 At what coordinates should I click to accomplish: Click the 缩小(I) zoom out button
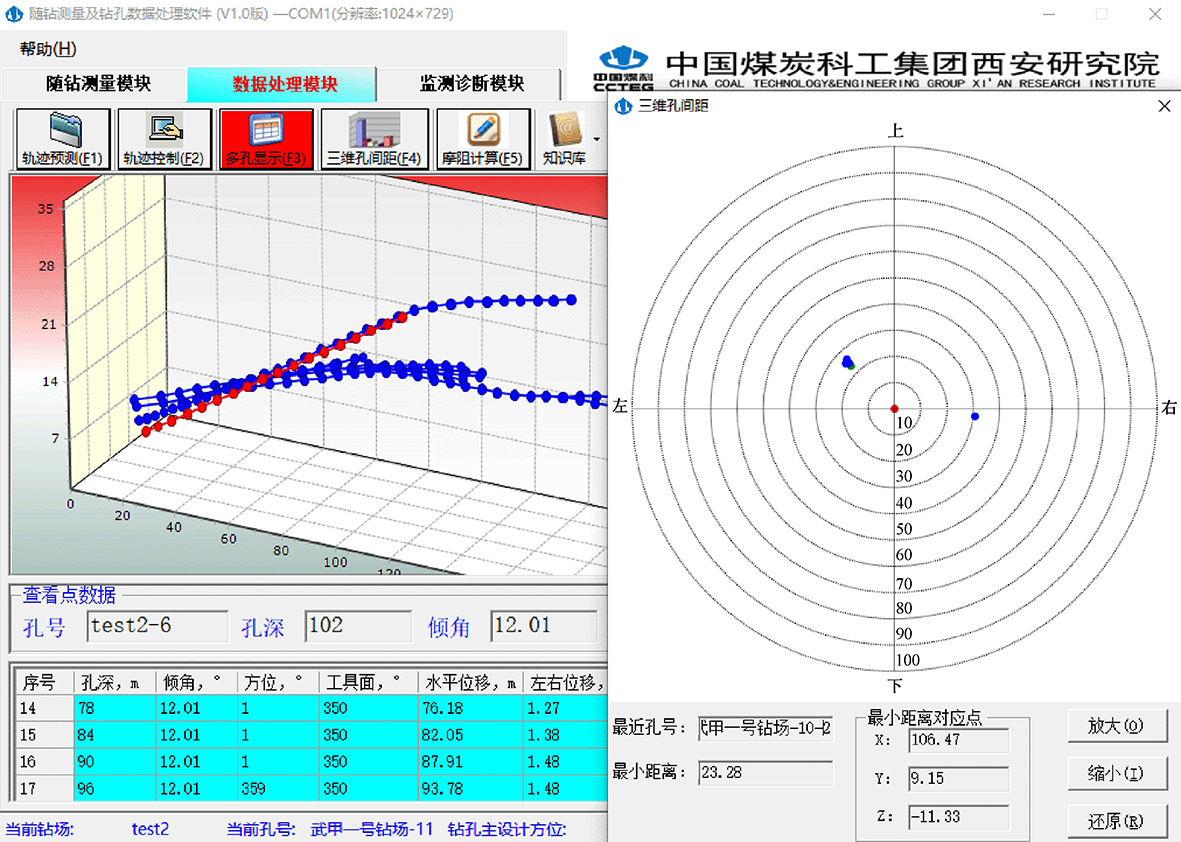pos(1116,774)
